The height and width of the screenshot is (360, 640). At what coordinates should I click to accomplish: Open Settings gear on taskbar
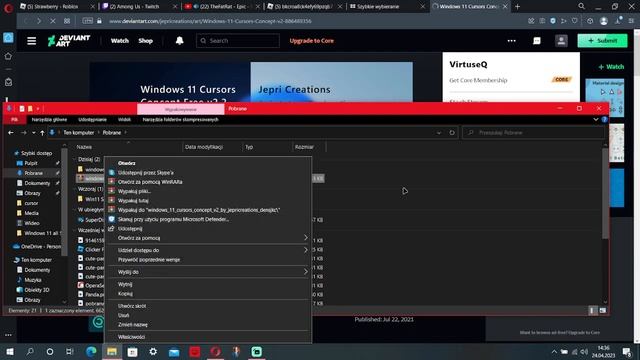pyautogui.click(x=153, y=351)
